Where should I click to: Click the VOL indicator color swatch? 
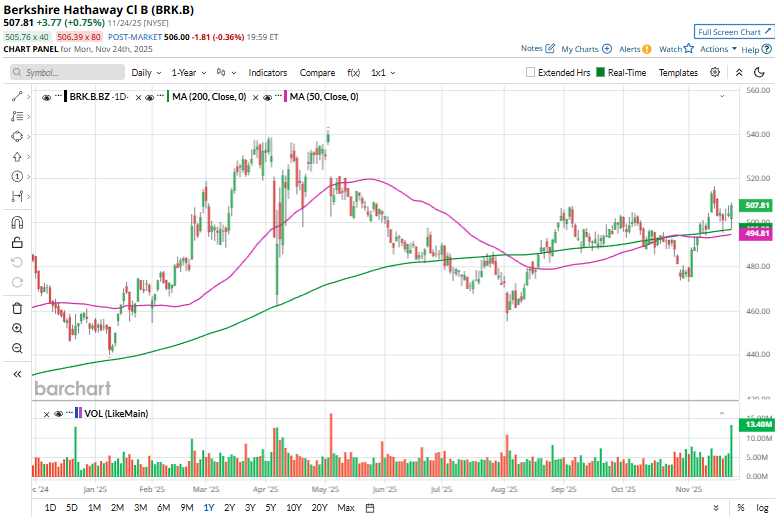click(x=78, y=413)
